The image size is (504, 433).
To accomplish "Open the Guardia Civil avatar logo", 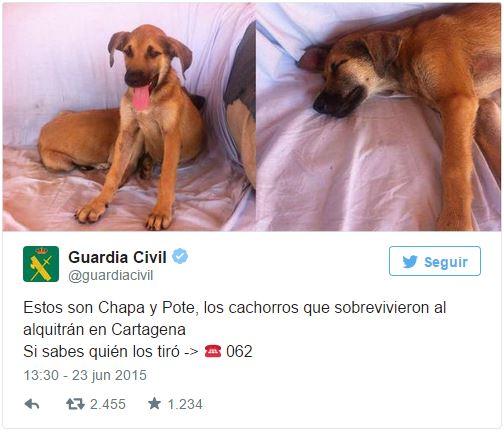I will click(41, 264).
